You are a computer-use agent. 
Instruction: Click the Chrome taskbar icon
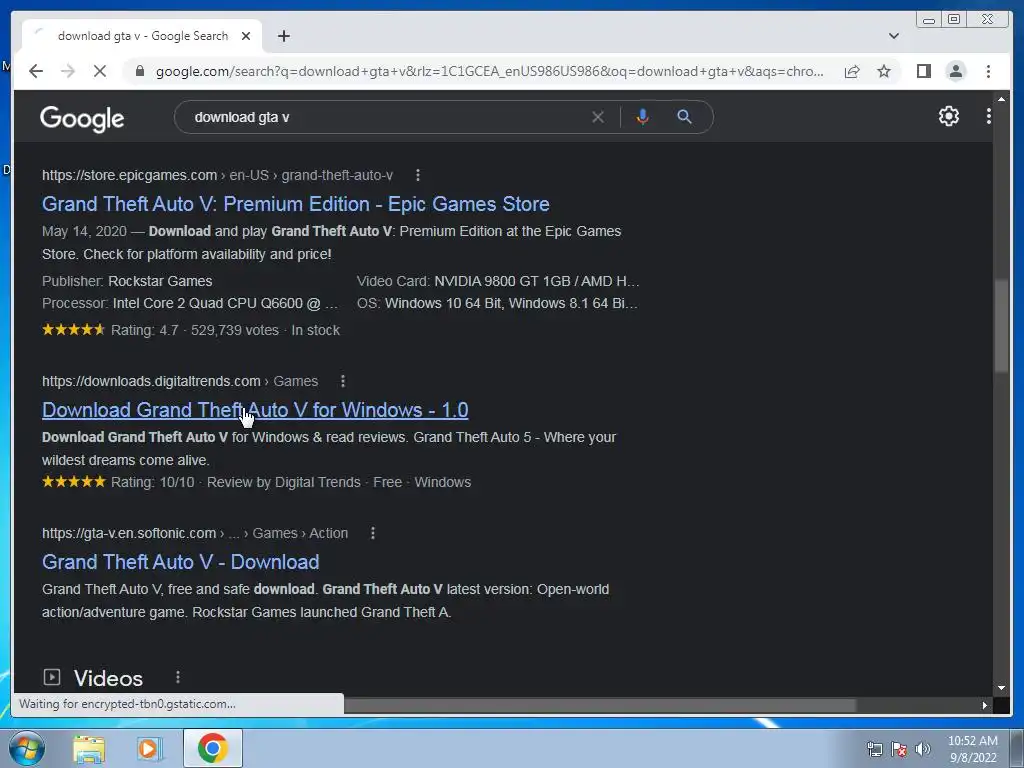coord(212,748)
